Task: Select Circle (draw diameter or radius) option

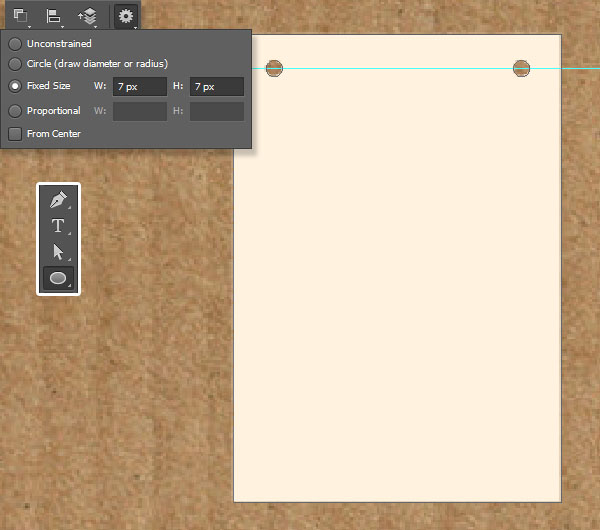Action: (x=15, y=63)
